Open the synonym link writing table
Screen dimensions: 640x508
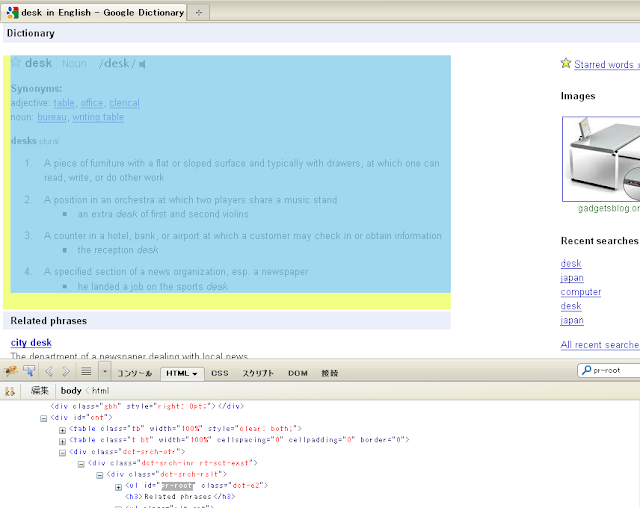pyautogui.click(x=98, y=117)
